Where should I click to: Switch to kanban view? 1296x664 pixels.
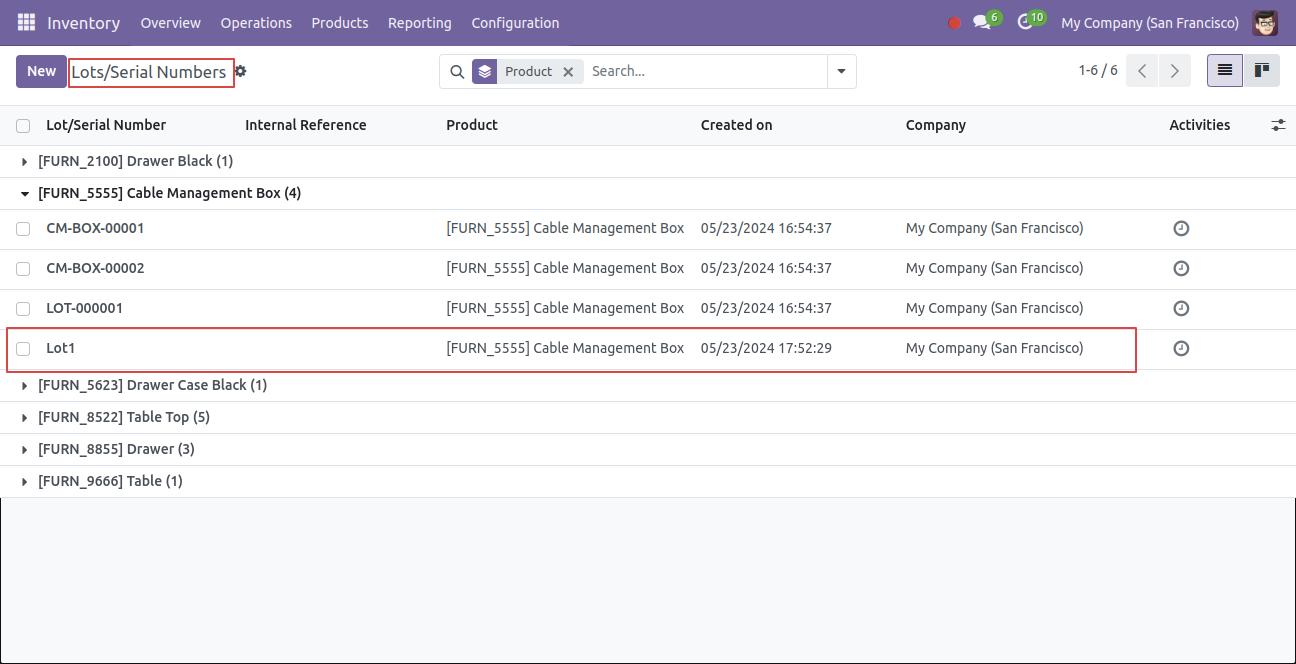point(1262,71)
